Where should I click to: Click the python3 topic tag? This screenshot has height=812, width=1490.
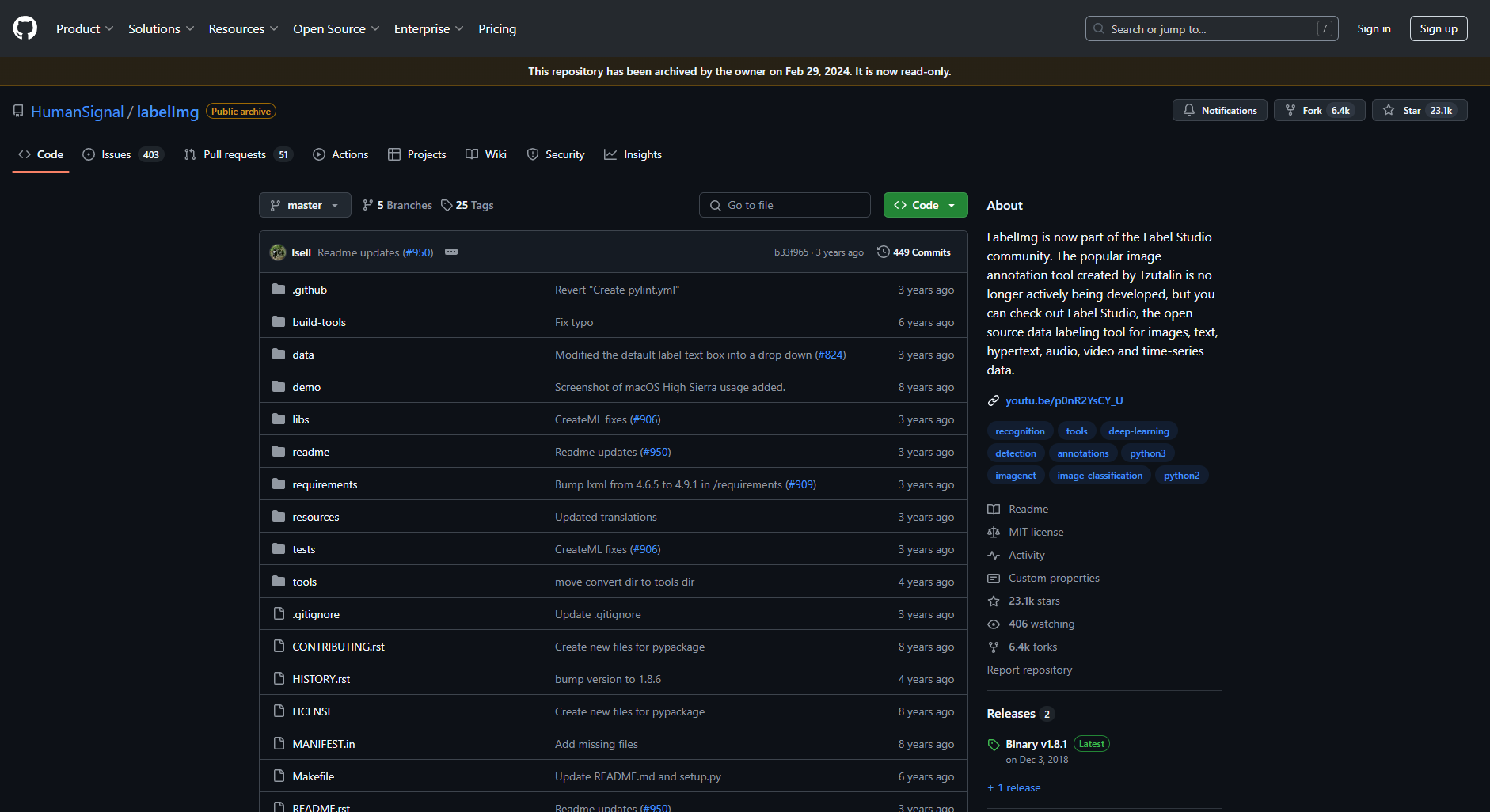point(1148,453)
